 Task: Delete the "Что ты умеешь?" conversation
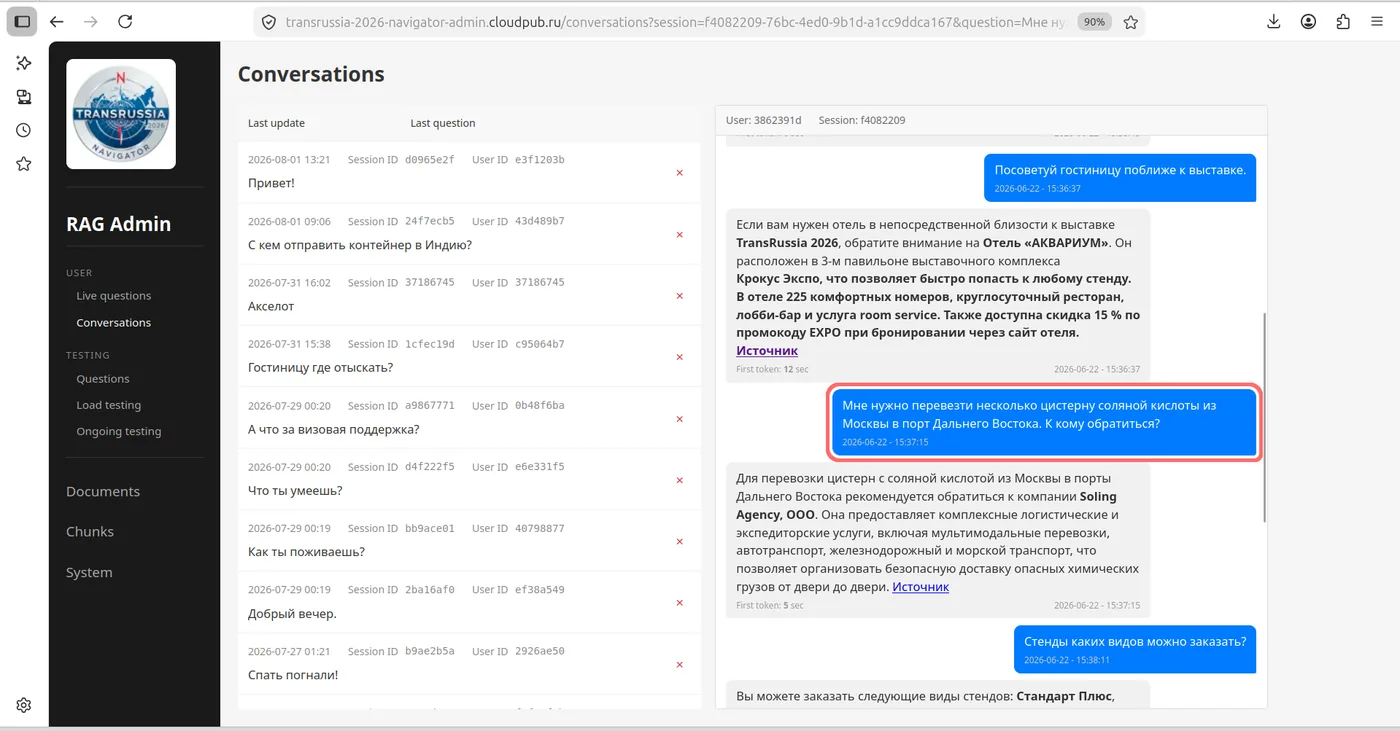[680, 480]
